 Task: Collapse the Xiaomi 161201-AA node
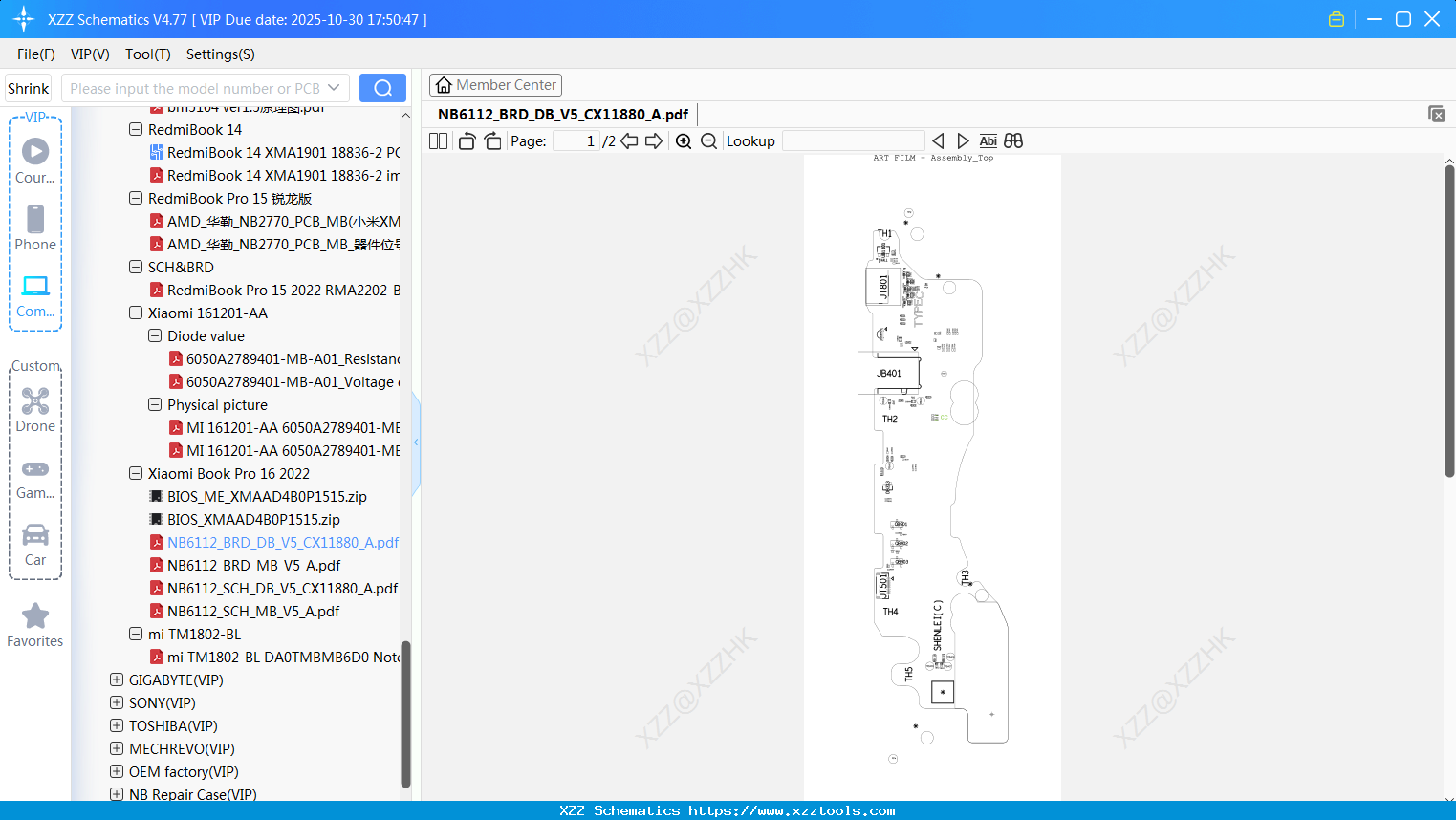136,313
